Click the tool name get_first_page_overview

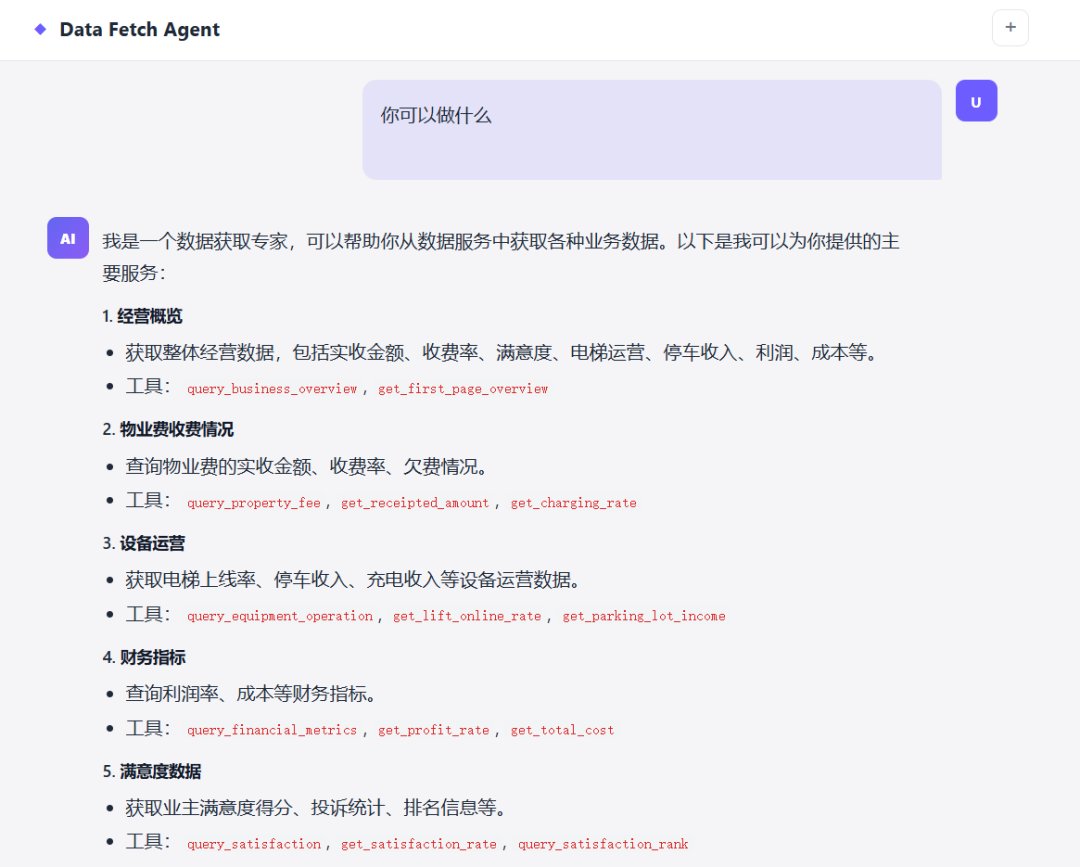click(463, 389)
